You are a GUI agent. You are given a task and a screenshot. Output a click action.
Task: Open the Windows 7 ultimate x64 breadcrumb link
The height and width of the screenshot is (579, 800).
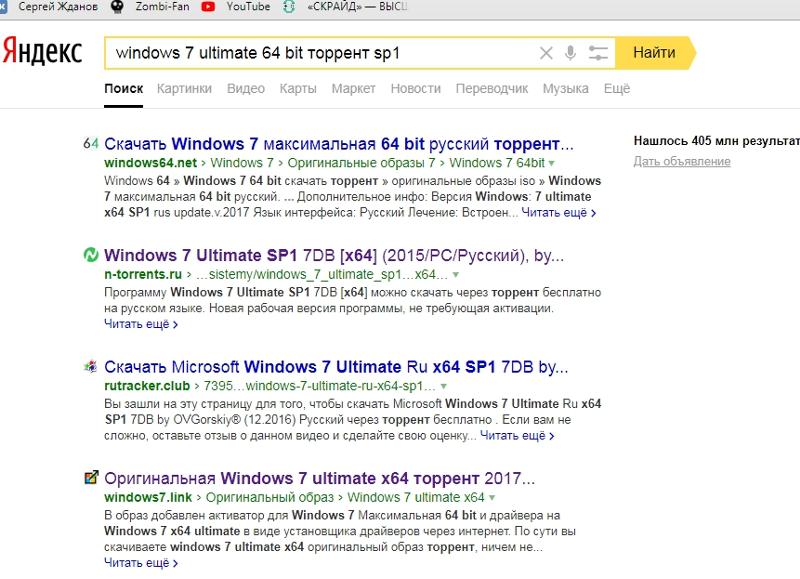click(x=416, y=497)
